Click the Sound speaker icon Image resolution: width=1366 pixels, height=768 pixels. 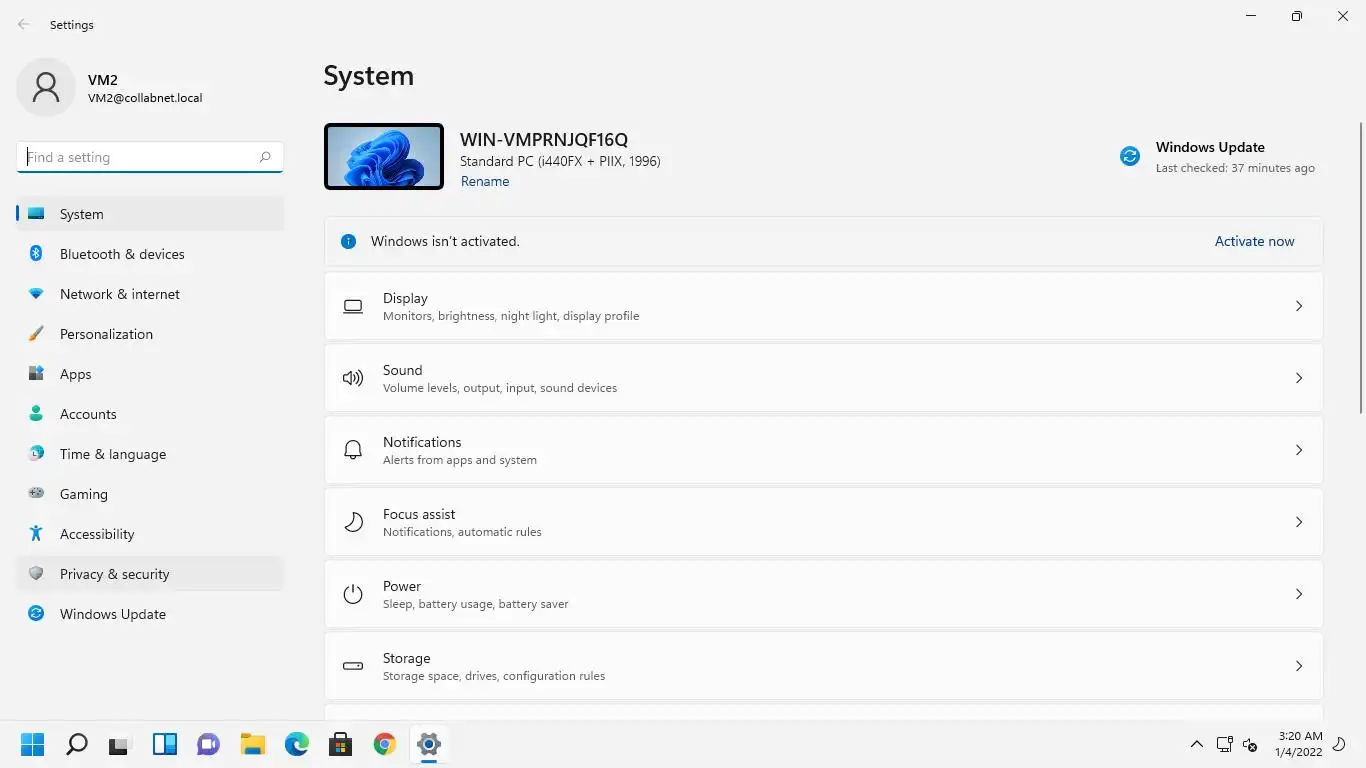[x=353, y=378]
